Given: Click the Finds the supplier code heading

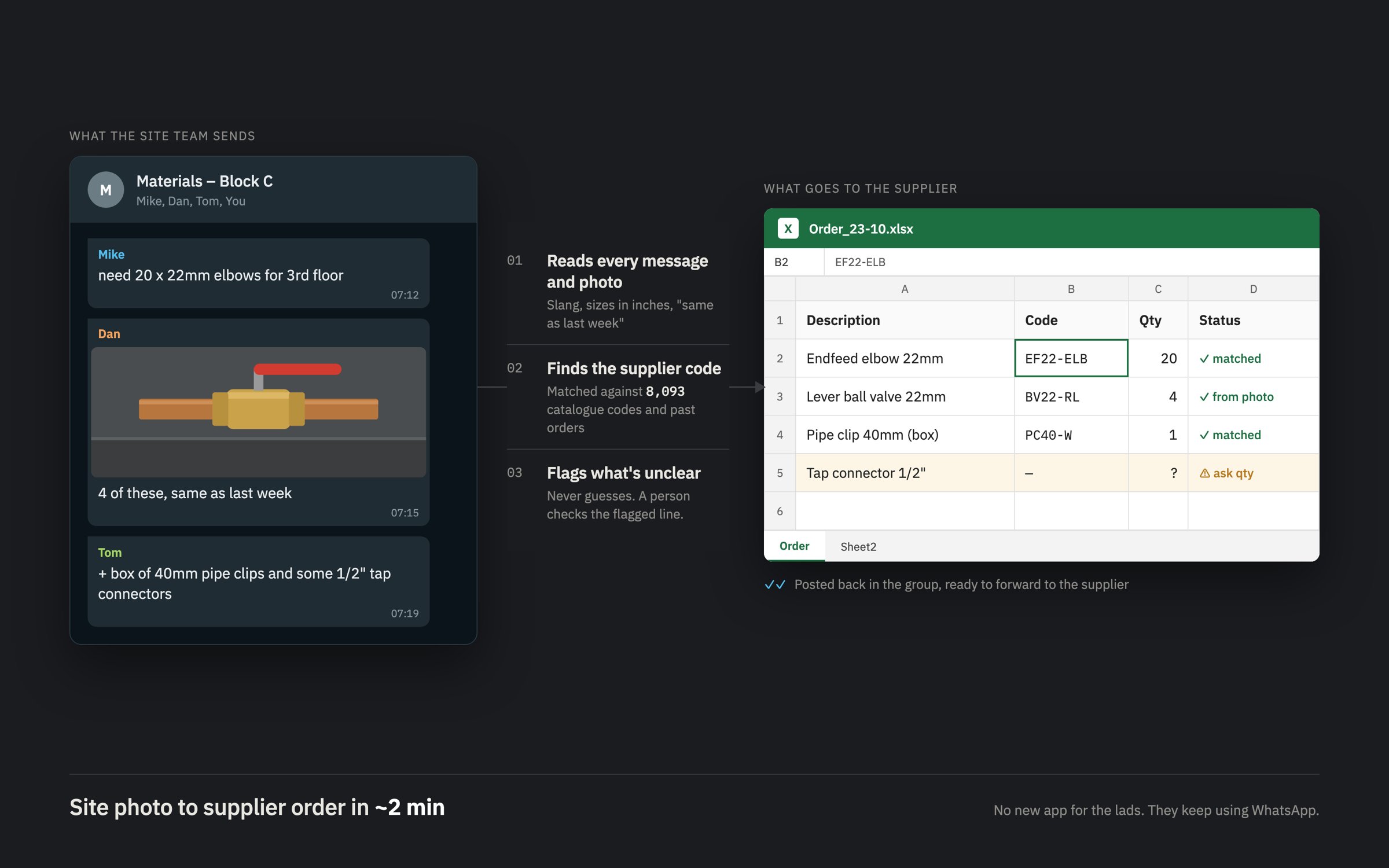Looking at the screenshot, I should [x=634, y=368].
